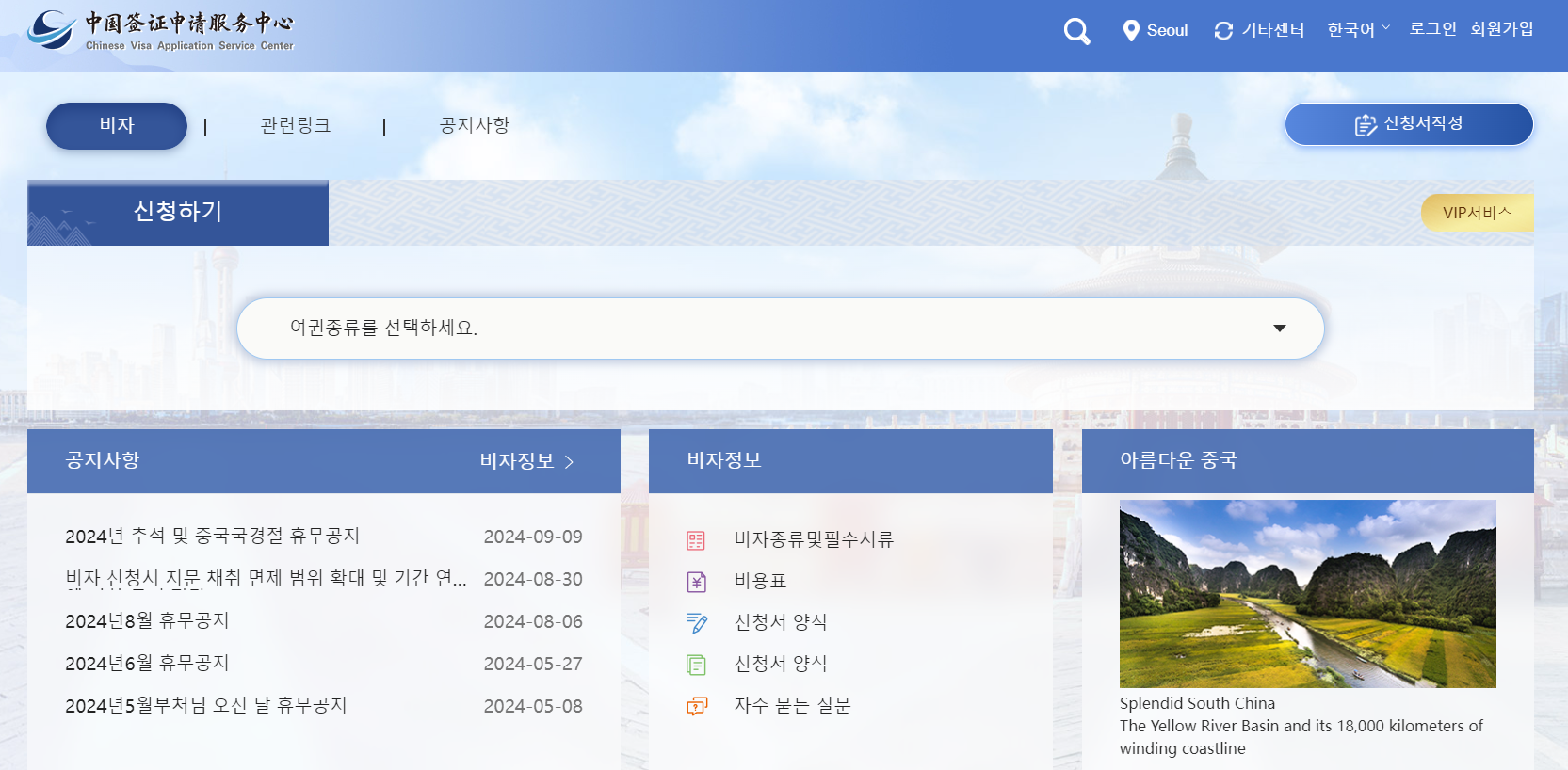Image resolution: width=1568 pixels, height=770 pixels.
Task: Open the 한국어 language dropdown
Action: coord(1359,30)
